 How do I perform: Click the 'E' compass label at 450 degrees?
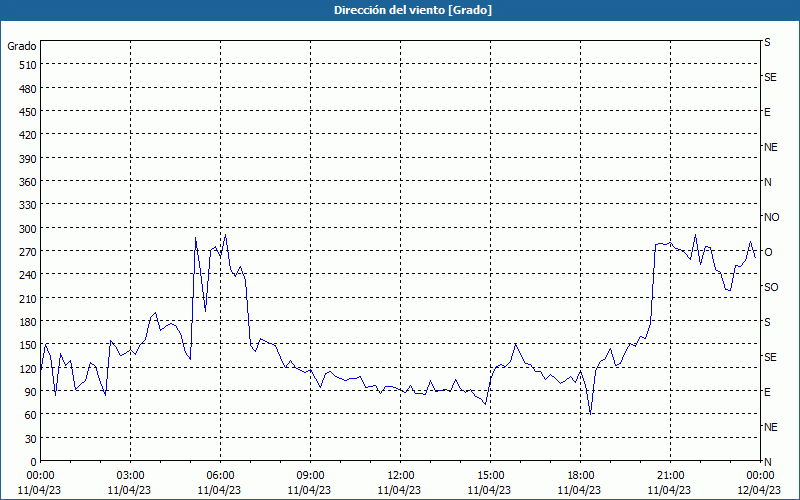tap(767, 112)
